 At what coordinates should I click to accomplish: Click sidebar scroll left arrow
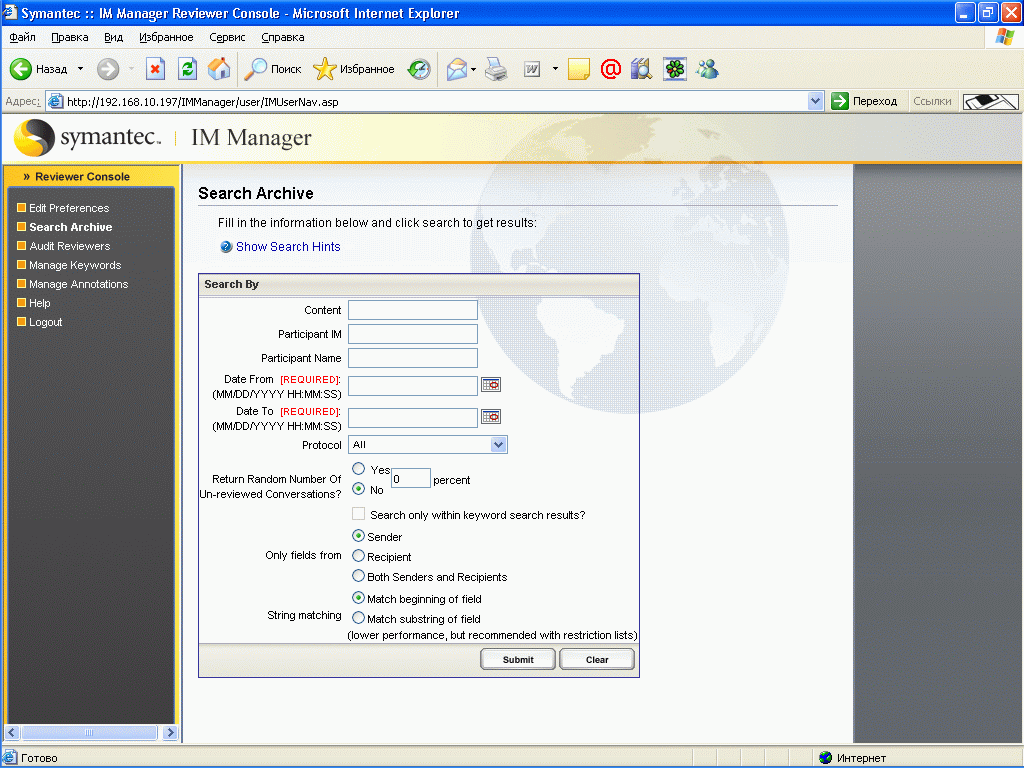[x=12, y=733]
